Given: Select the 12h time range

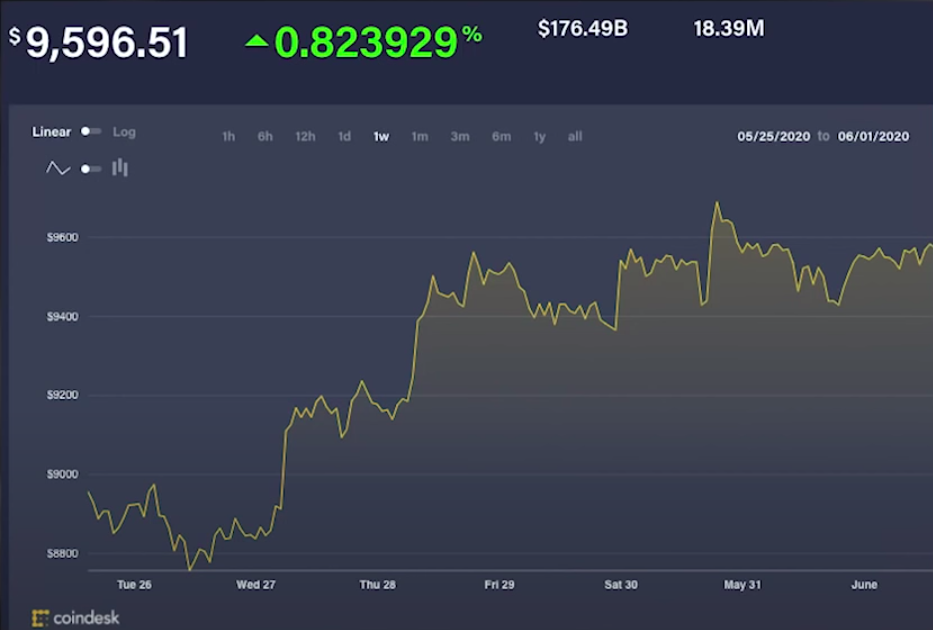Looking at the screenshot, I should (x=305, y=137).
